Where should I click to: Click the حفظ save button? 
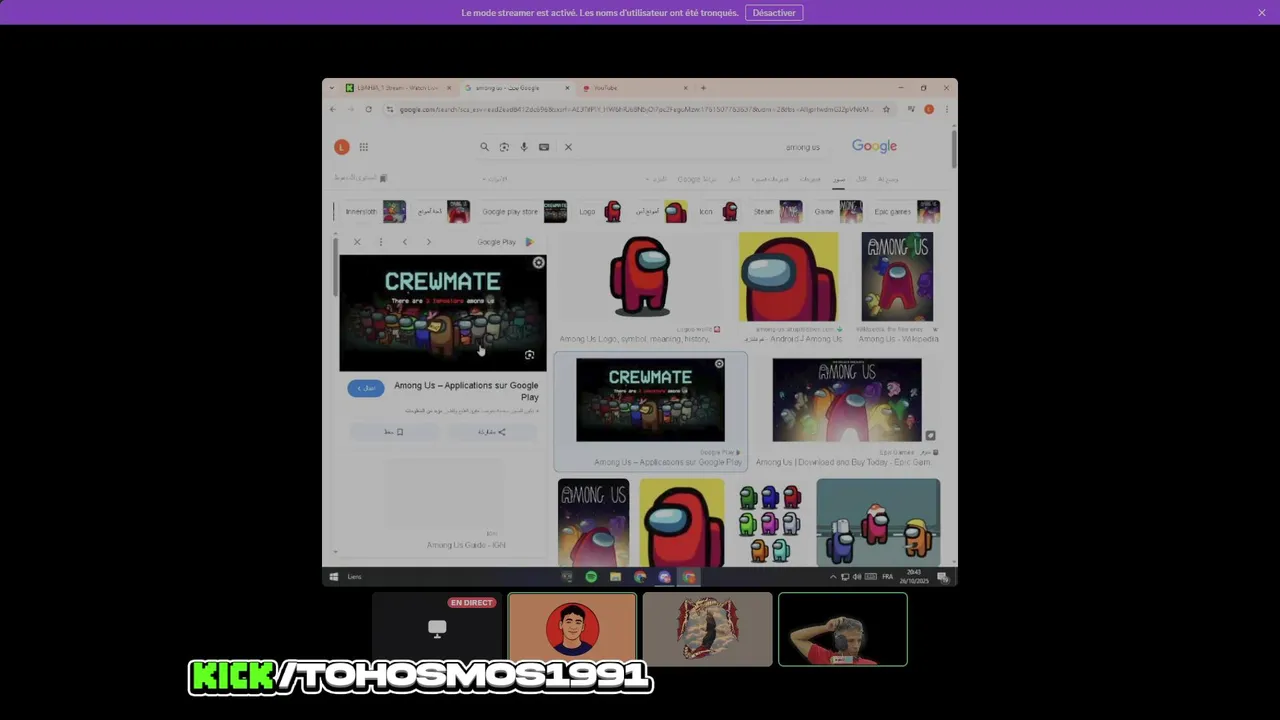pos(394,432)
